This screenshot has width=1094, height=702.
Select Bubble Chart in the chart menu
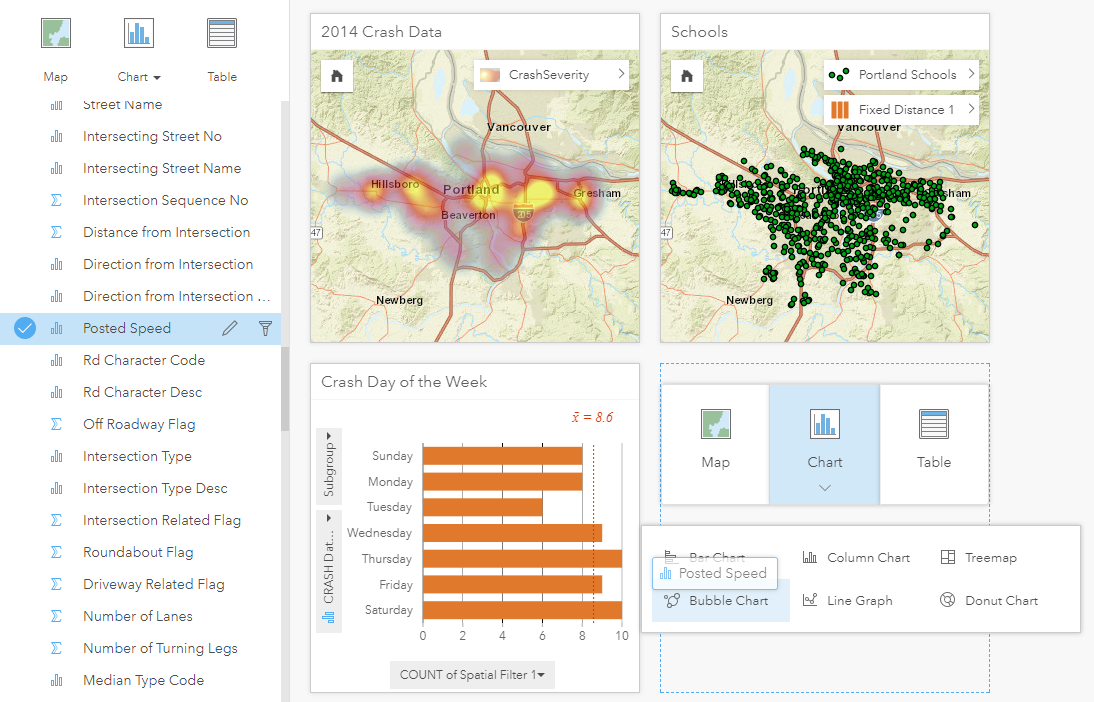[721, 600]
